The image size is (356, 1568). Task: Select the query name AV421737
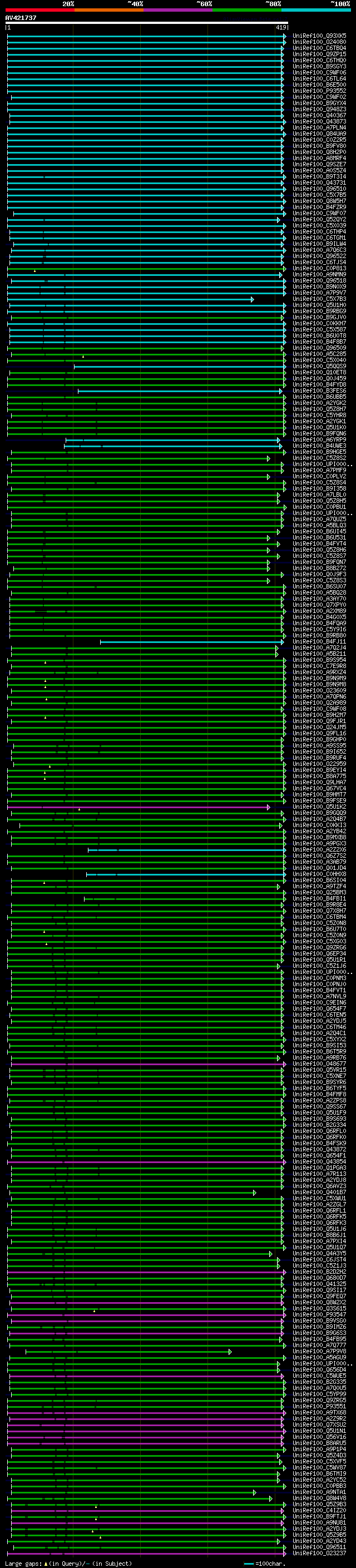click(21, 18)
